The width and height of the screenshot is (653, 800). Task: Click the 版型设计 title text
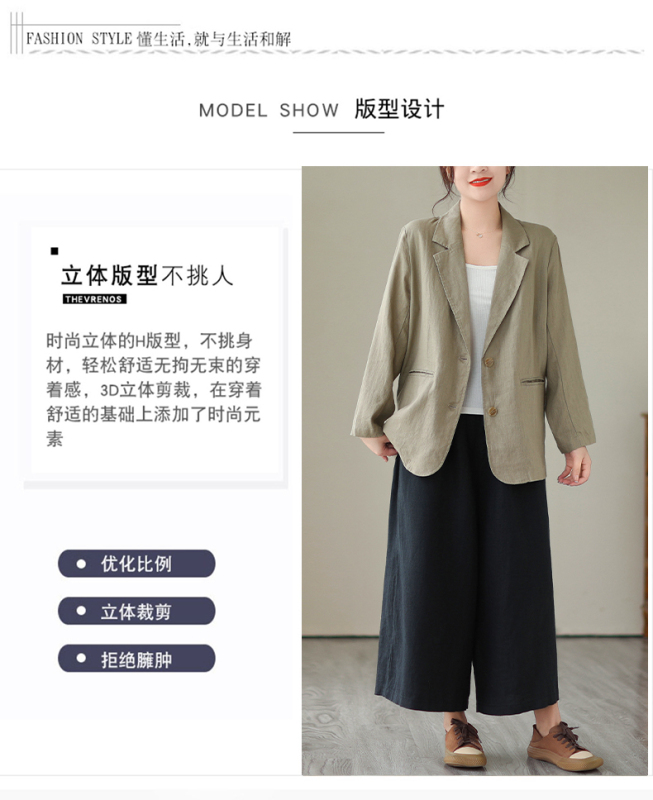[399, 109]
